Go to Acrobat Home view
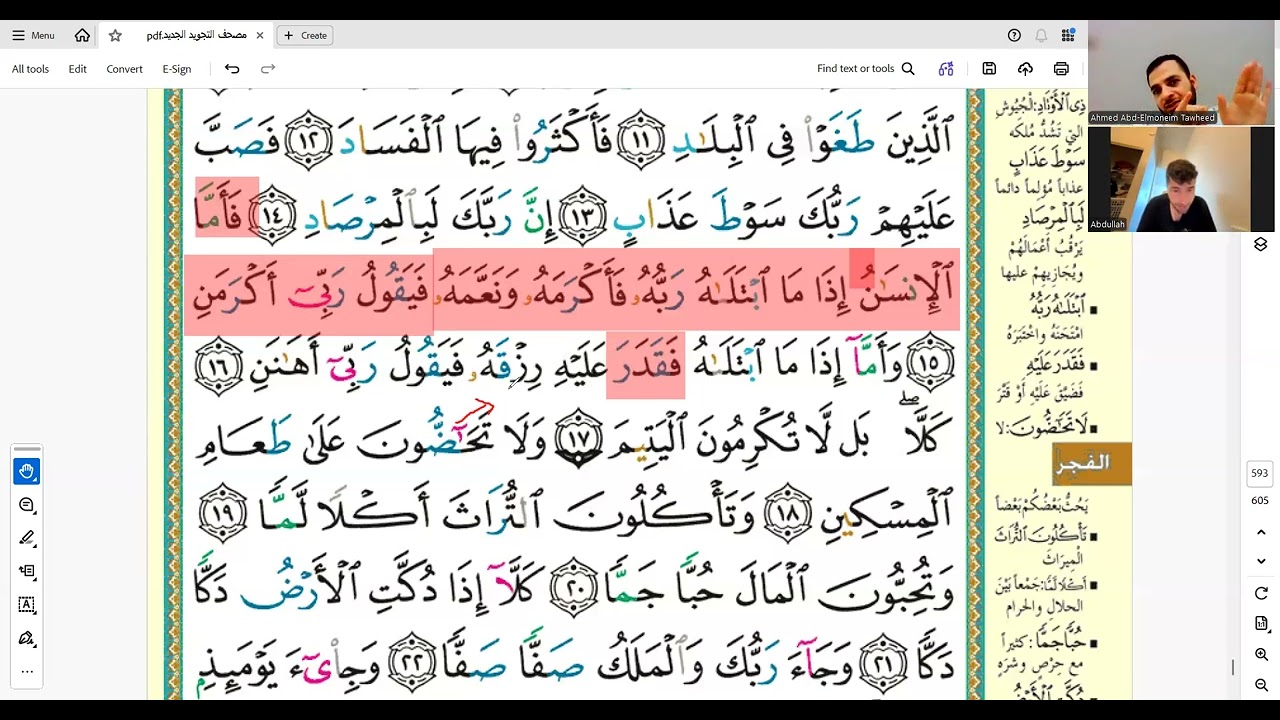Image resolution: width=1280 pixels, height=720 pixels. click(x=82, y=35)
